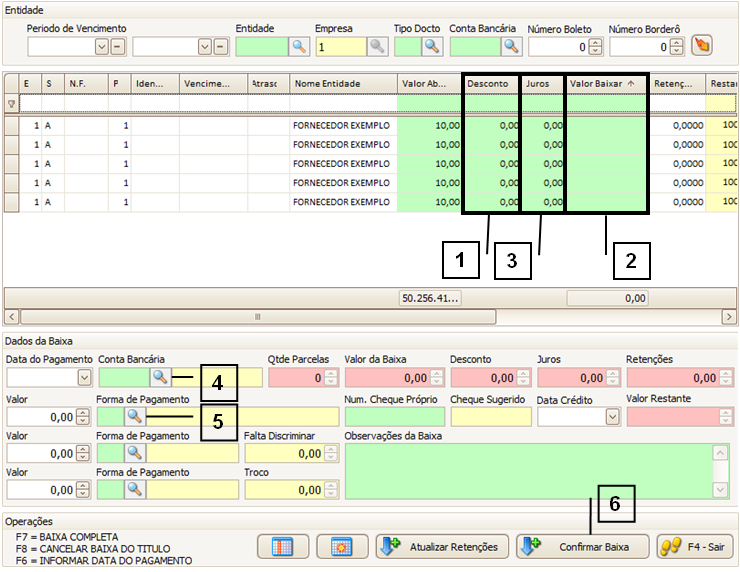Open Conta Bancária lookup in Dados da Baixa

(160, 377)
